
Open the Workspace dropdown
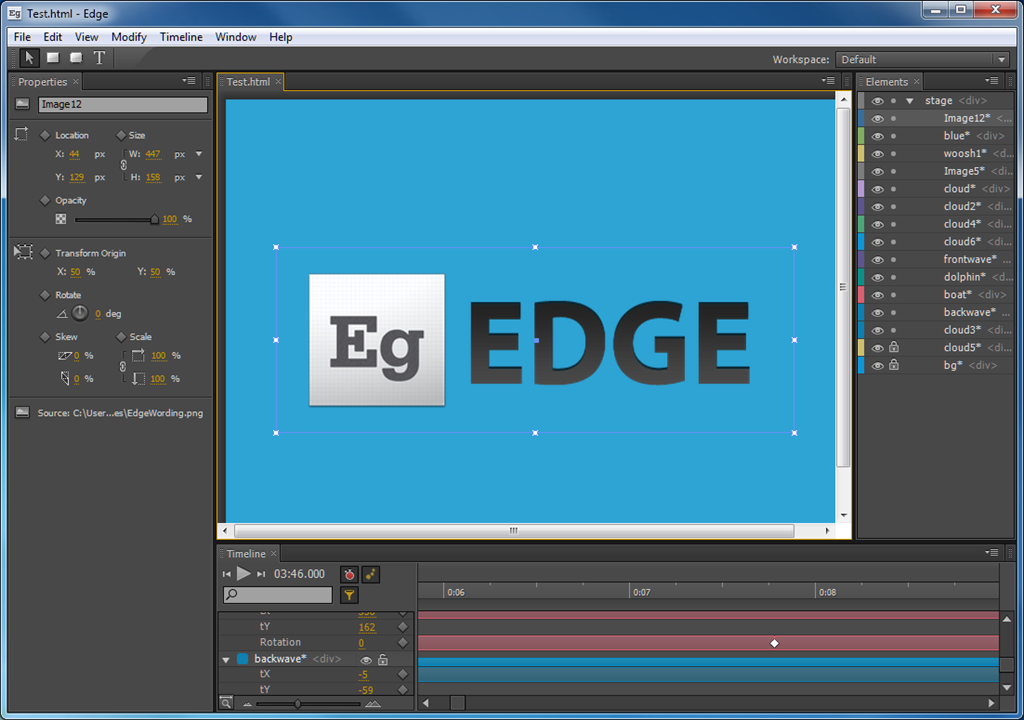923,59
